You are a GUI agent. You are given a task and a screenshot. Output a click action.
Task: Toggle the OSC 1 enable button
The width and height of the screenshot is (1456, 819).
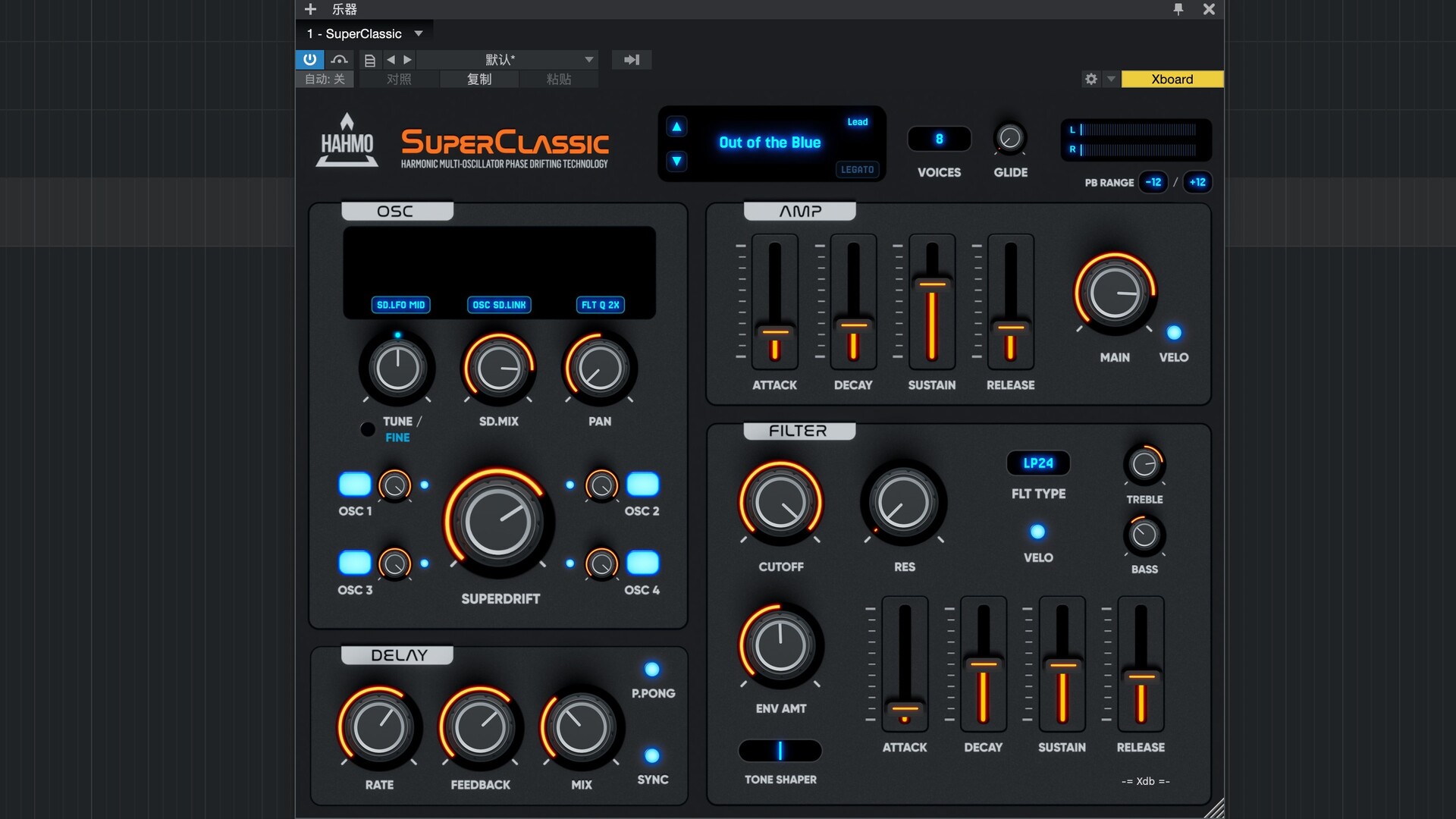354,484
